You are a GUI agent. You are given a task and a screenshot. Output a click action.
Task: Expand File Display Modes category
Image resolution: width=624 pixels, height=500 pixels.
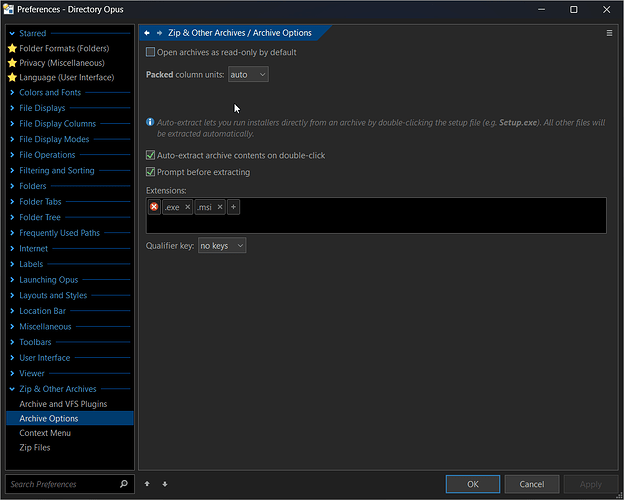12,139
